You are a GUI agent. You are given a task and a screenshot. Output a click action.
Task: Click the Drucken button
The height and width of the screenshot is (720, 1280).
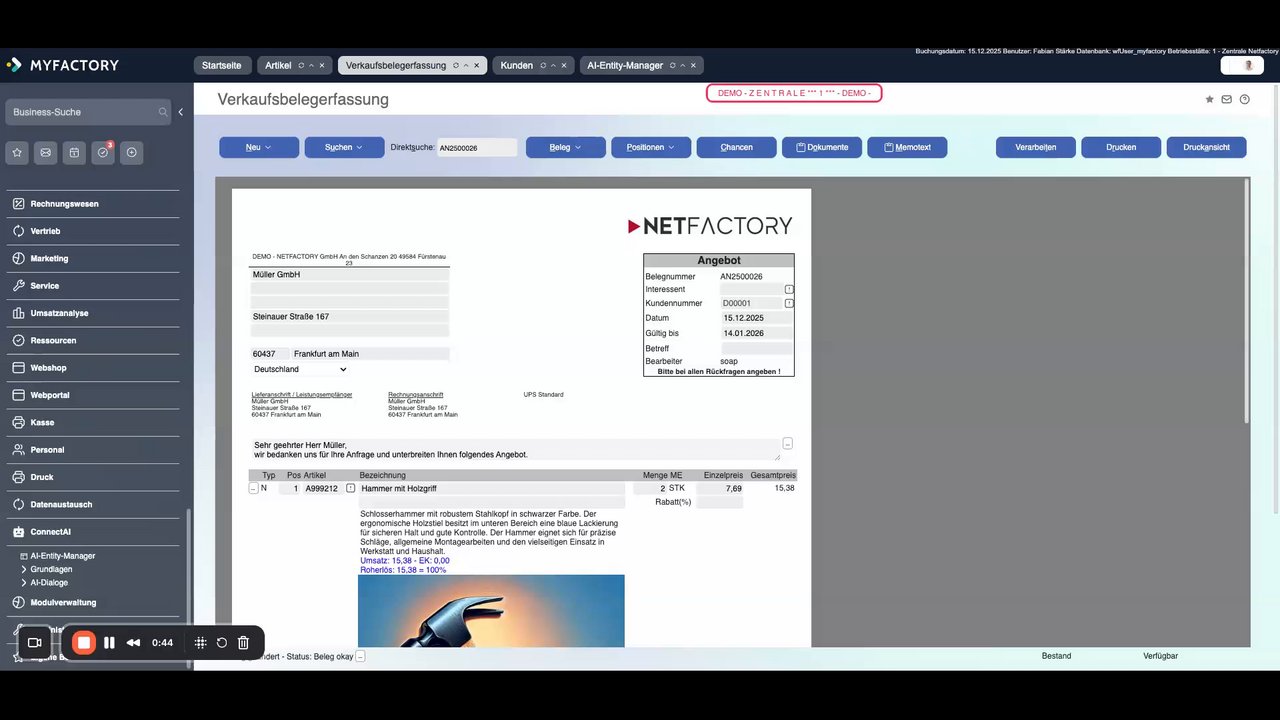(1121, 147)
